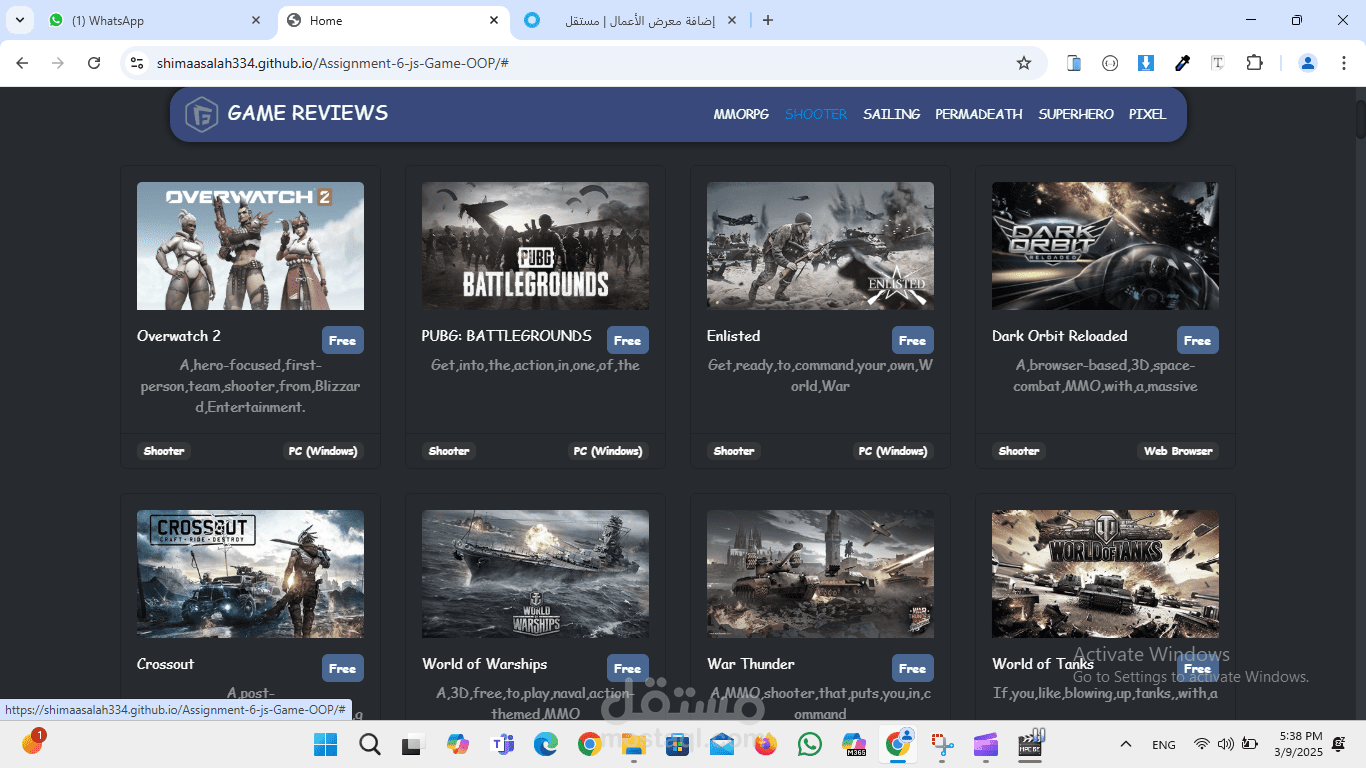Open the World of Tanks thumbnail
The image size is (1366, 768).
click(1105, 574)
